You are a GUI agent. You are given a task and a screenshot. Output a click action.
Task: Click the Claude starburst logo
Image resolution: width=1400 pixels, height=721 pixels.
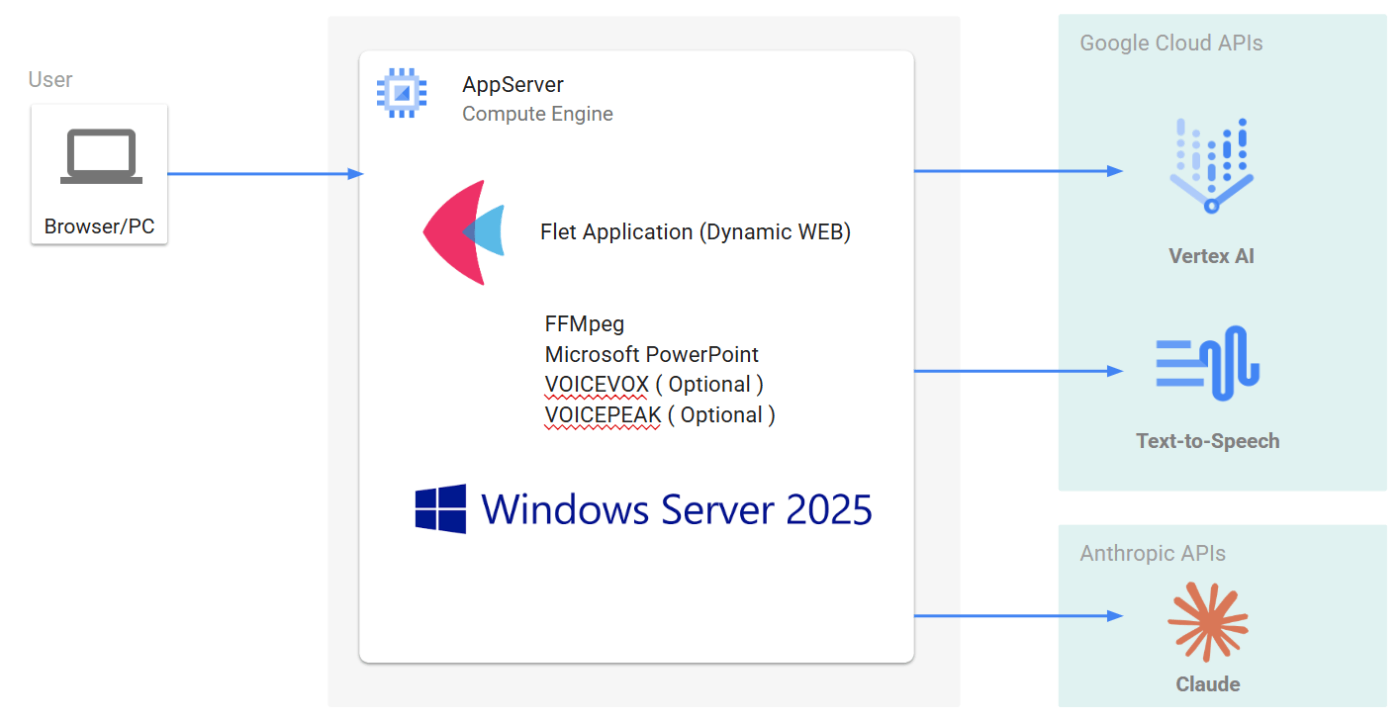[x=1208, y=623]
